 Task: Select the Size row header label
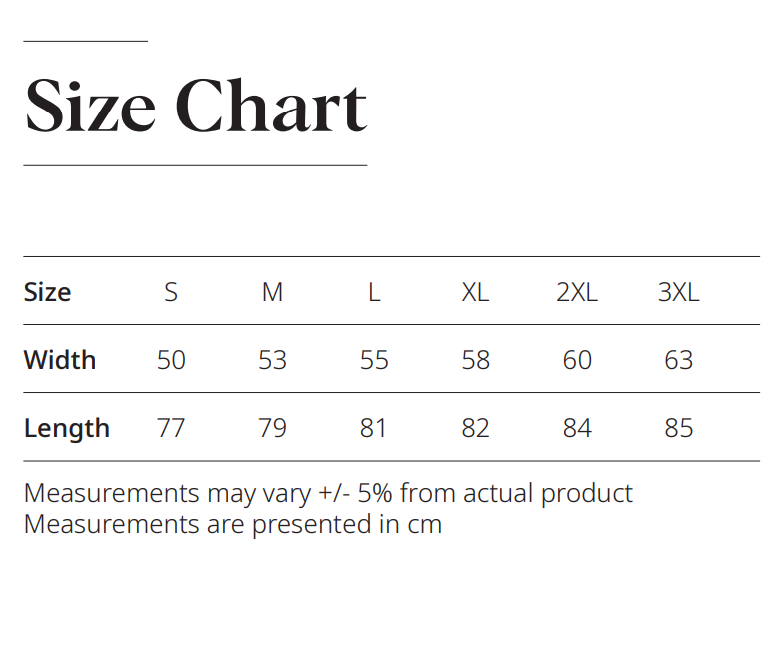coord(47,292)
